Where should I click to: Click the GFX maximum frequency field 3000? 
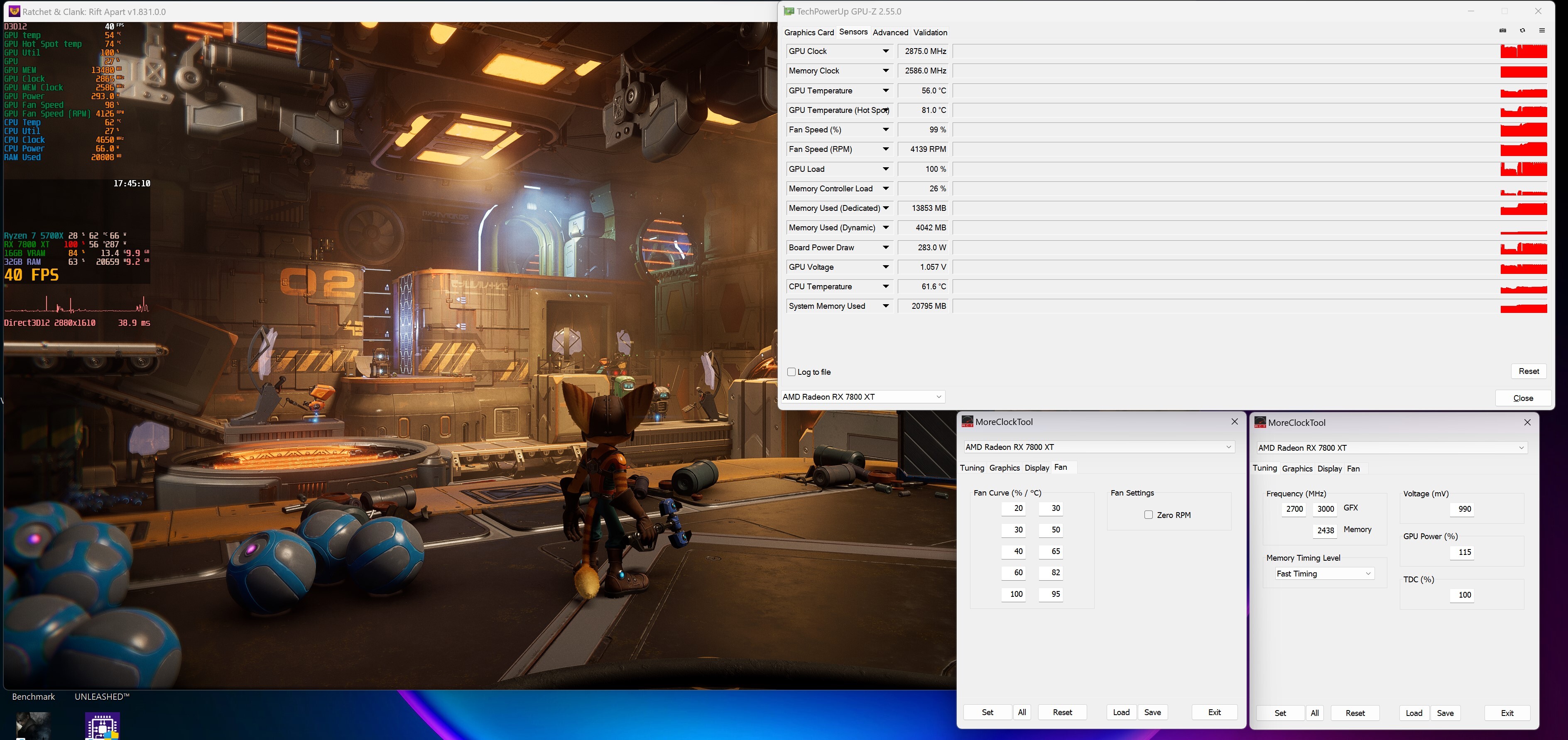tap(1325, 509)
